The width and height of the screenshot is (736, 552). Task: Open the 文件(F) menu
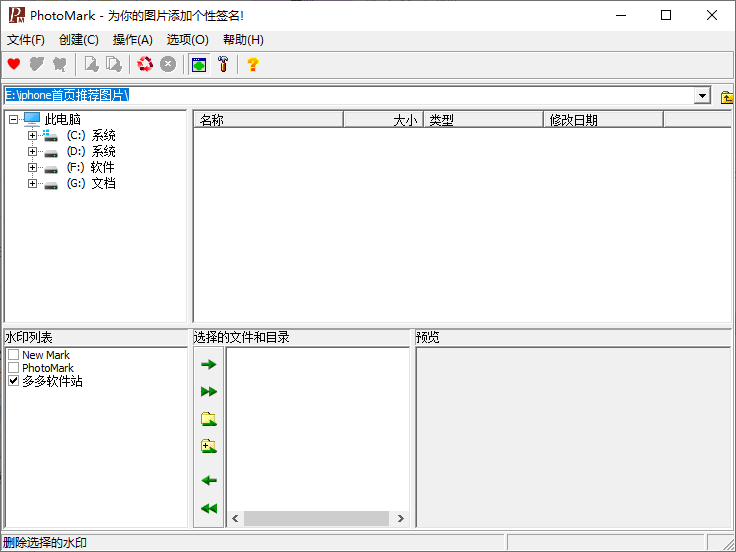click(x=26, y=40)
